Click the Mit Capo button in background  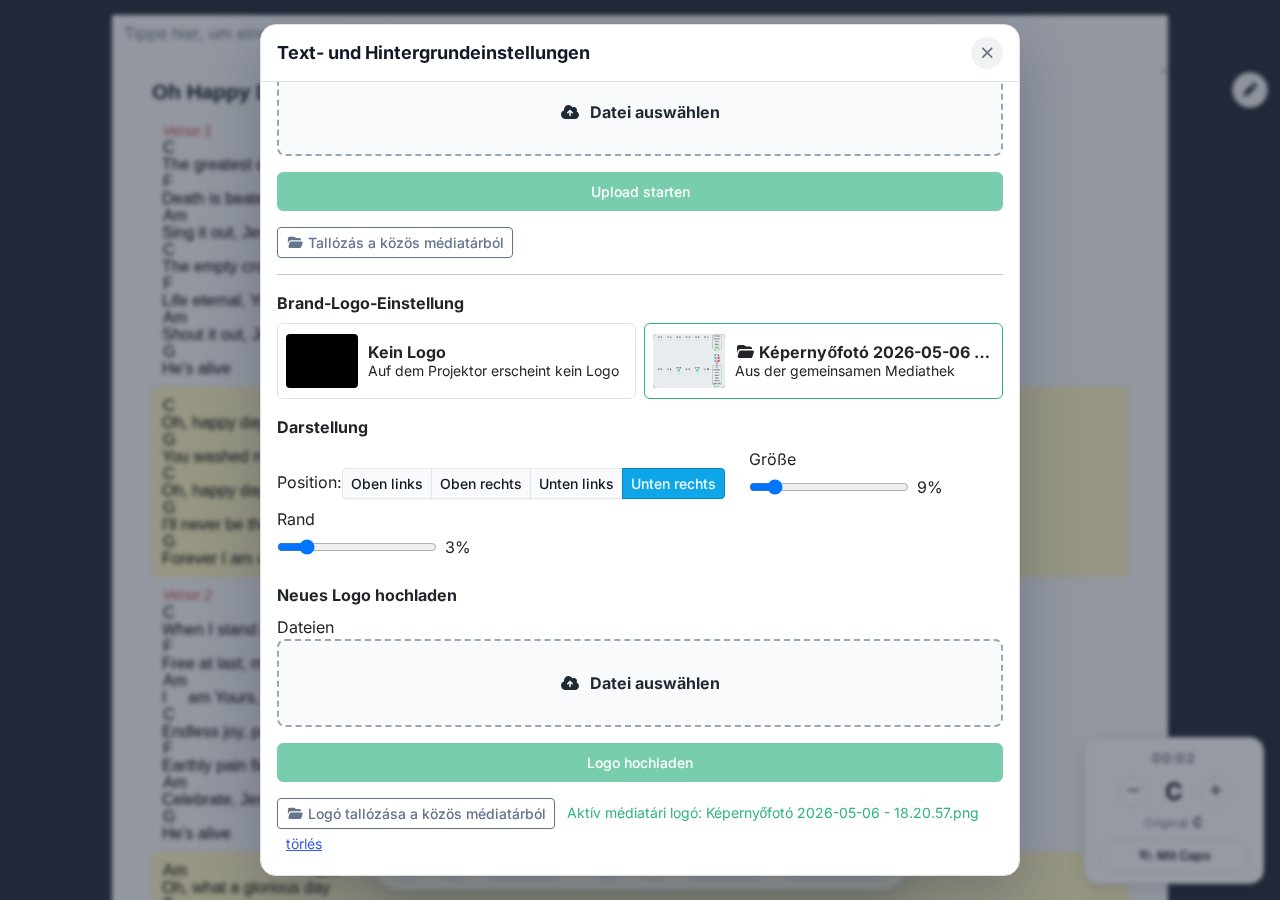tap(1174, 856)
